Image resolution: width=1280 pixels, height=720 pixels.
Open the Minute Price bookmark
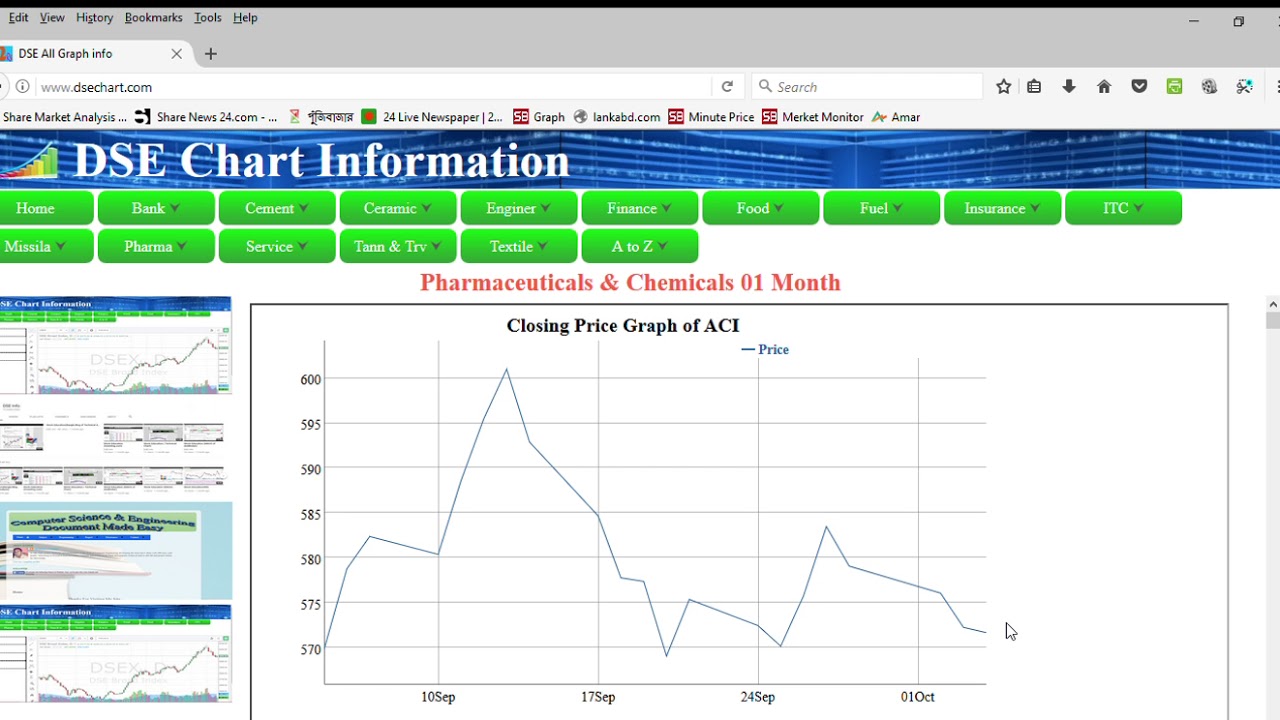(711, 117)
